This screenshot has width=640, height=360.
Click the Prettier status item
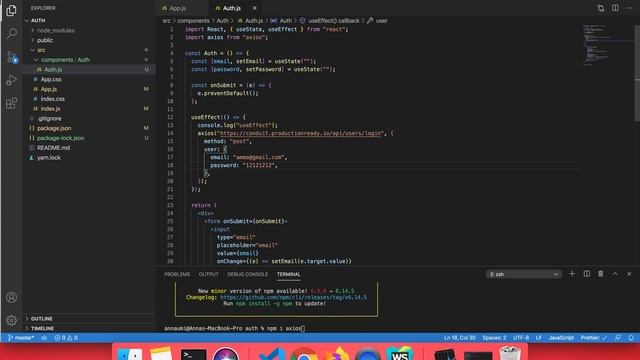(x=594, y=338)
